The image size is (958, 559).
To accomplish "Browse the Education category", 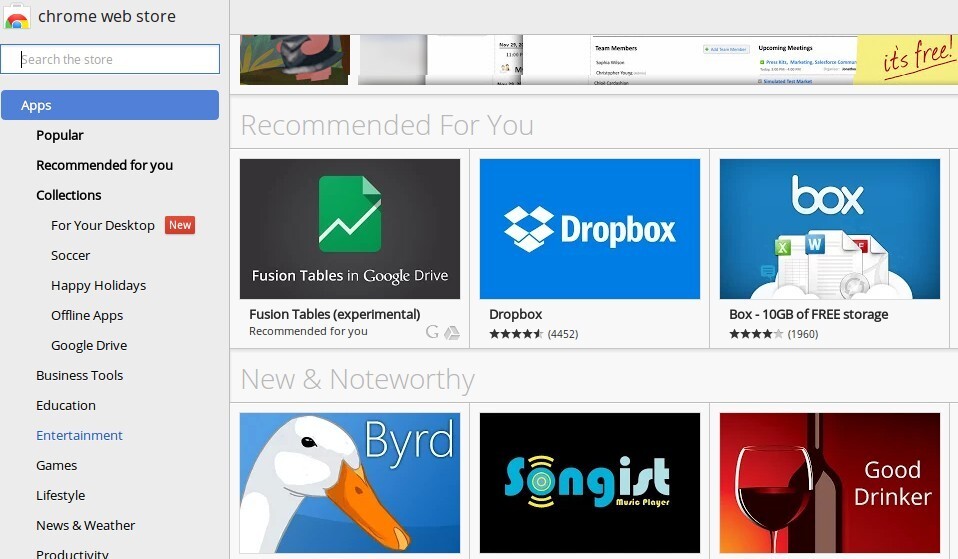I will tap(65, 405).
